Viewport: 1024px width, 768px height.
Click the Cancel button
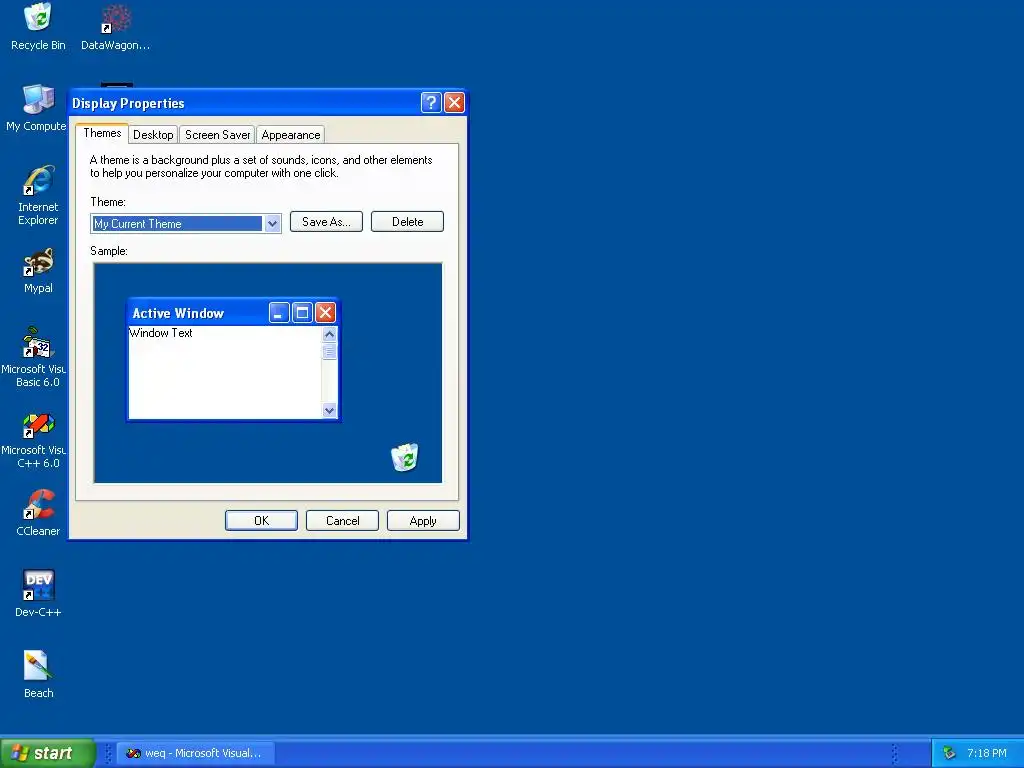(342, 520)
